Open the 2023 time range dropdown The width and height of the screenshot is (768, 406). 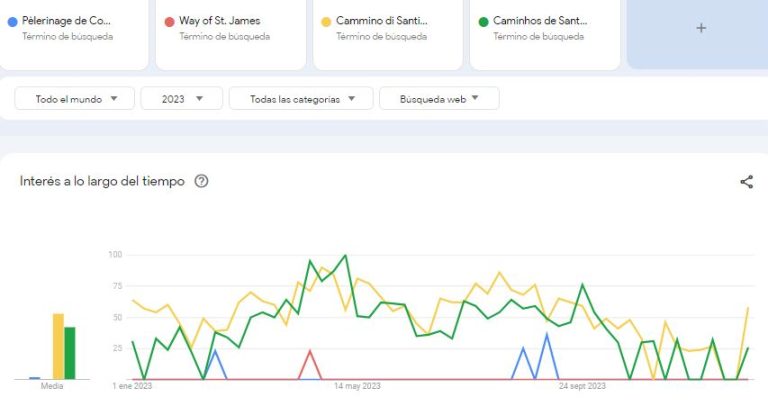pyautogui.click(x=182, y=98)
